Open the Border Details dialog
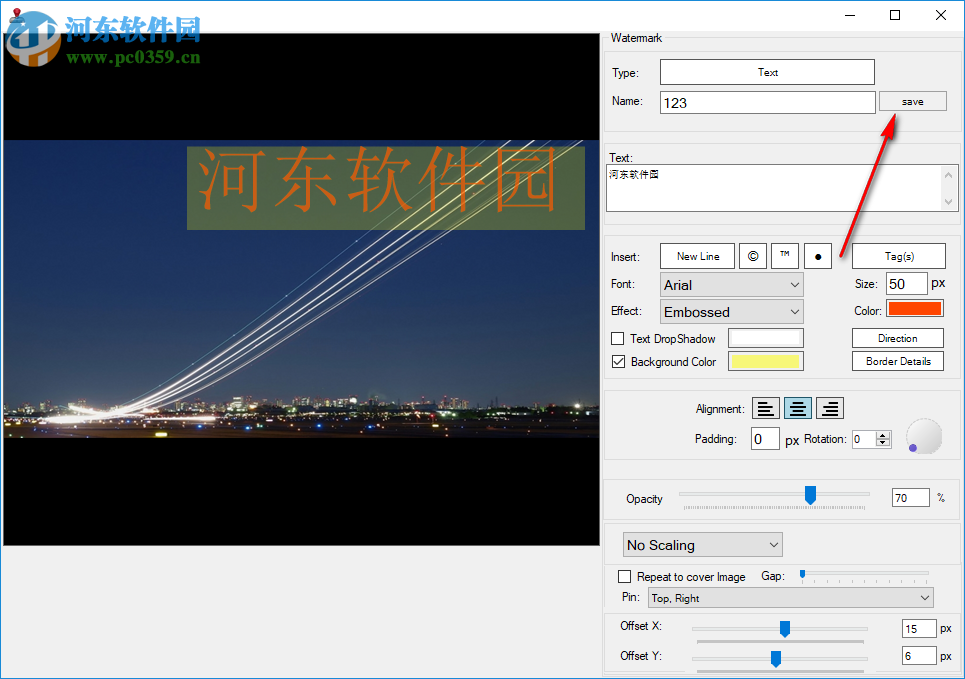Viewport: 965px width, 679px height. coord(897,361)
